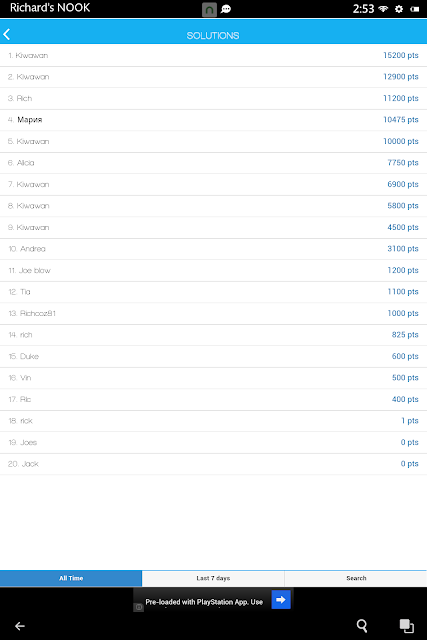Tap the system back arrow in navigation bar
The image size is (427, 640).
[20, 626]
